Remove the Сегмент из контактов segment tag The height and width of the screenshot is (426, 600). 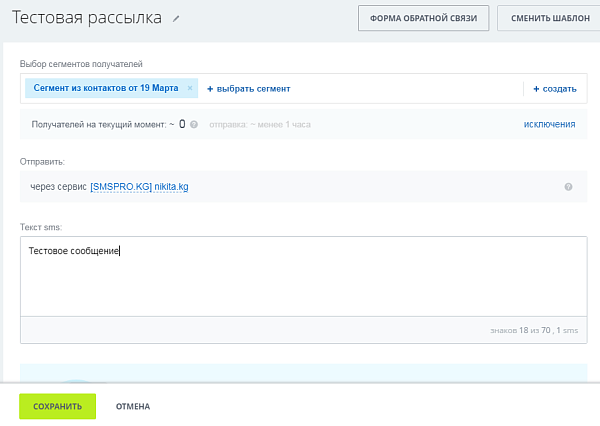(x=190, y=88)
